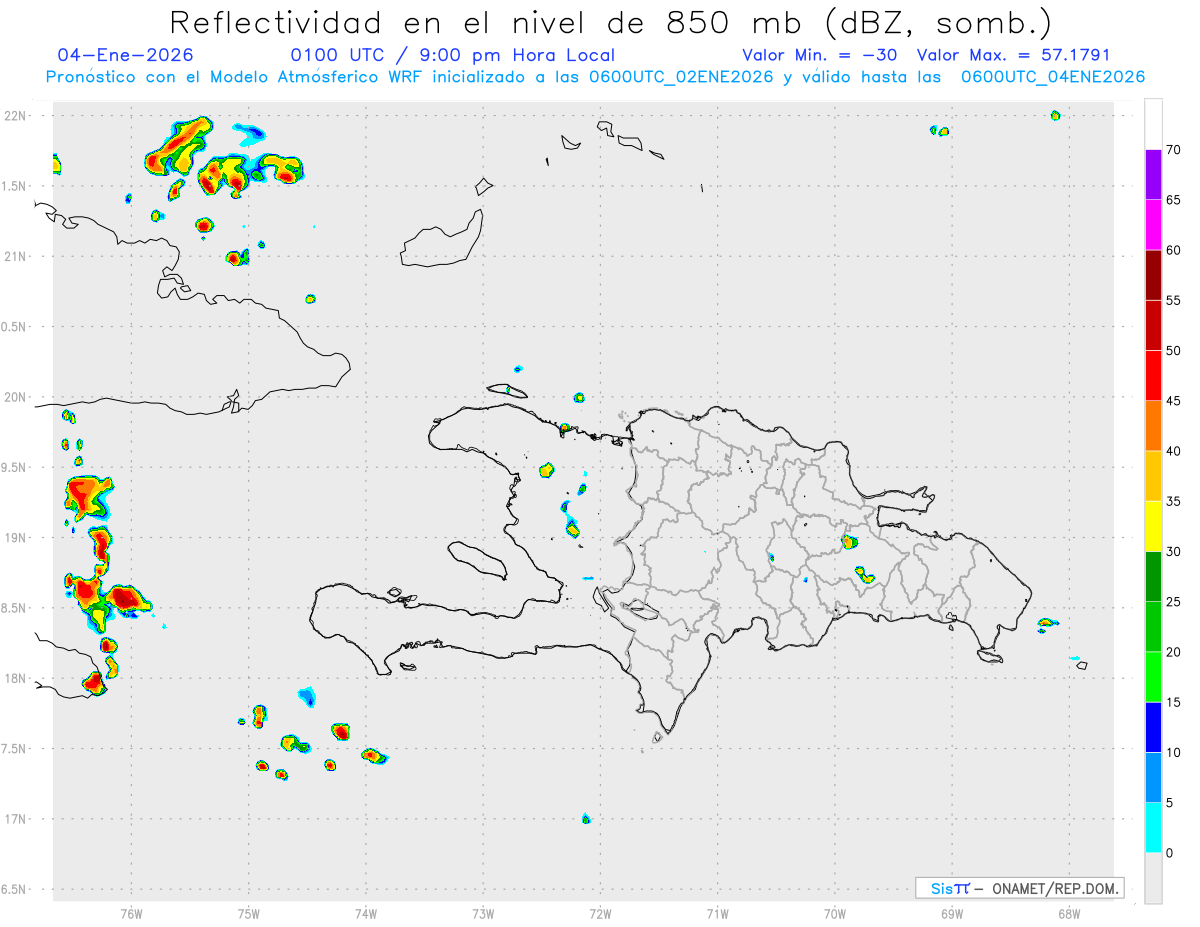This screenshot has width=1200, height=927.
Task: Click the '69W' longitude label
Action: [x=952, y=913]
